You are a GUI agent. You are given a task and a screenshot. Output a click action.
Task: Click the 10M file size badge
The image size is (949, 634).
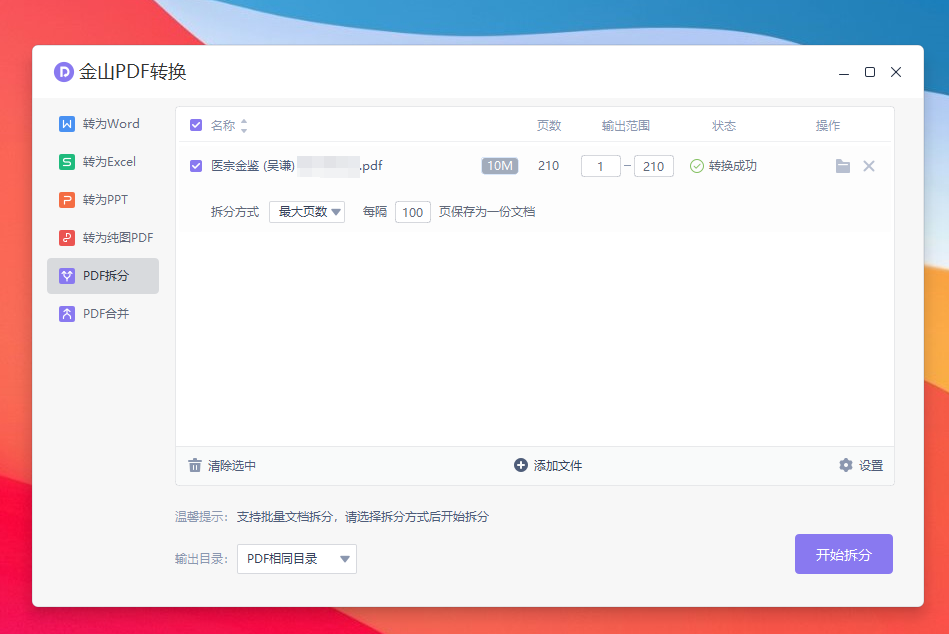500,166
